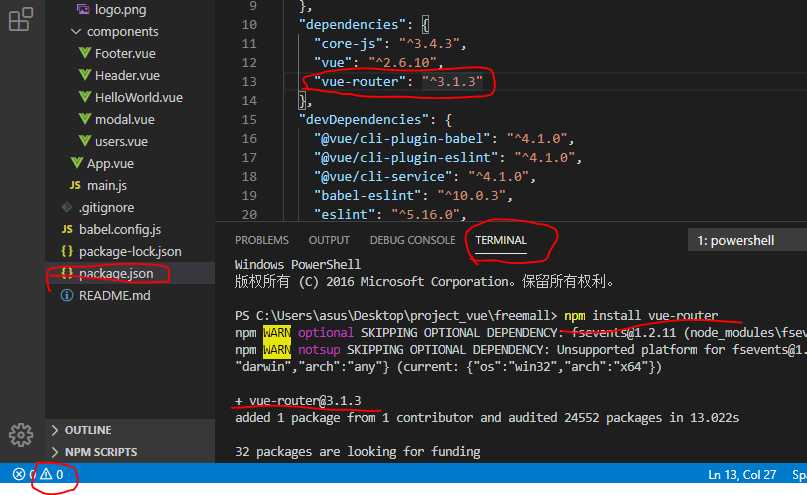Click line number 15 in gutter
The width and height of the screenshot is (807, 495).
(249, 119)
